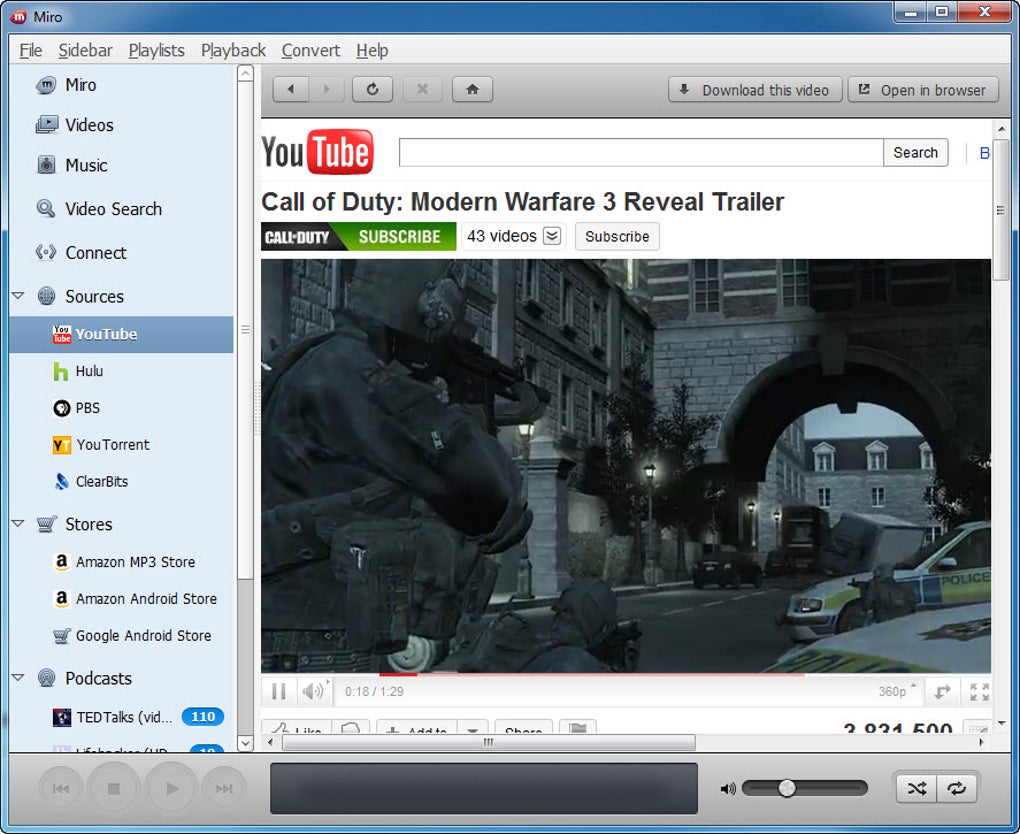Click the TEDTalks podcast thumbnail icon

61,717
